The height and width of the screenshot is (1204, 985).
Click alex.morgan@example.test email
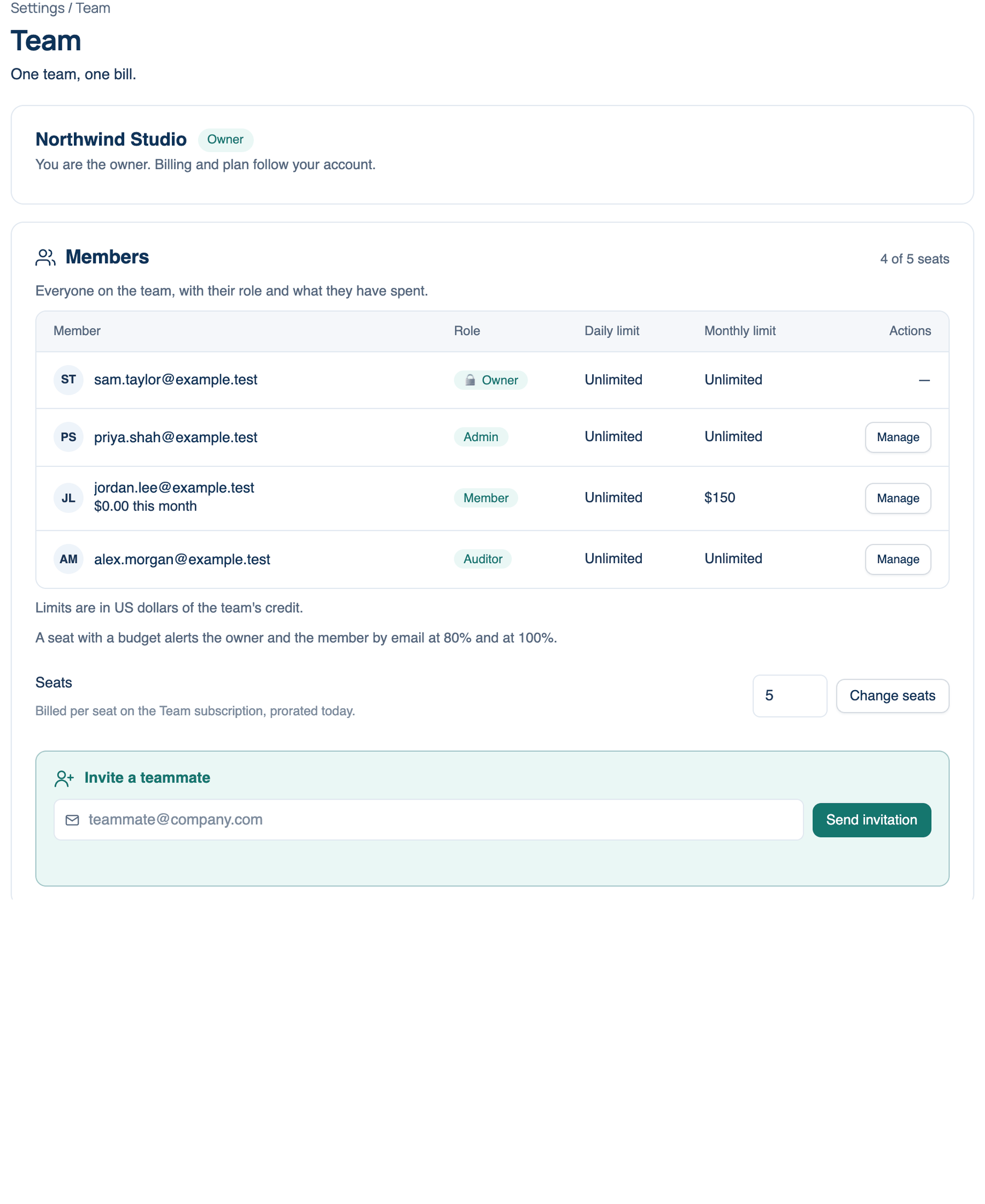click(x=182, y=559)
